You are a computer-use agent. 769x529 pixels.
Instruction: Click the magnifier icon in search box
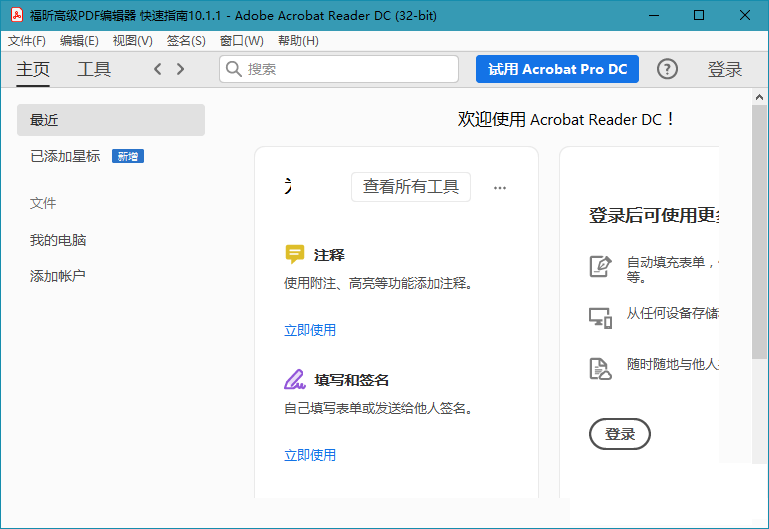(x=233, y=69)
